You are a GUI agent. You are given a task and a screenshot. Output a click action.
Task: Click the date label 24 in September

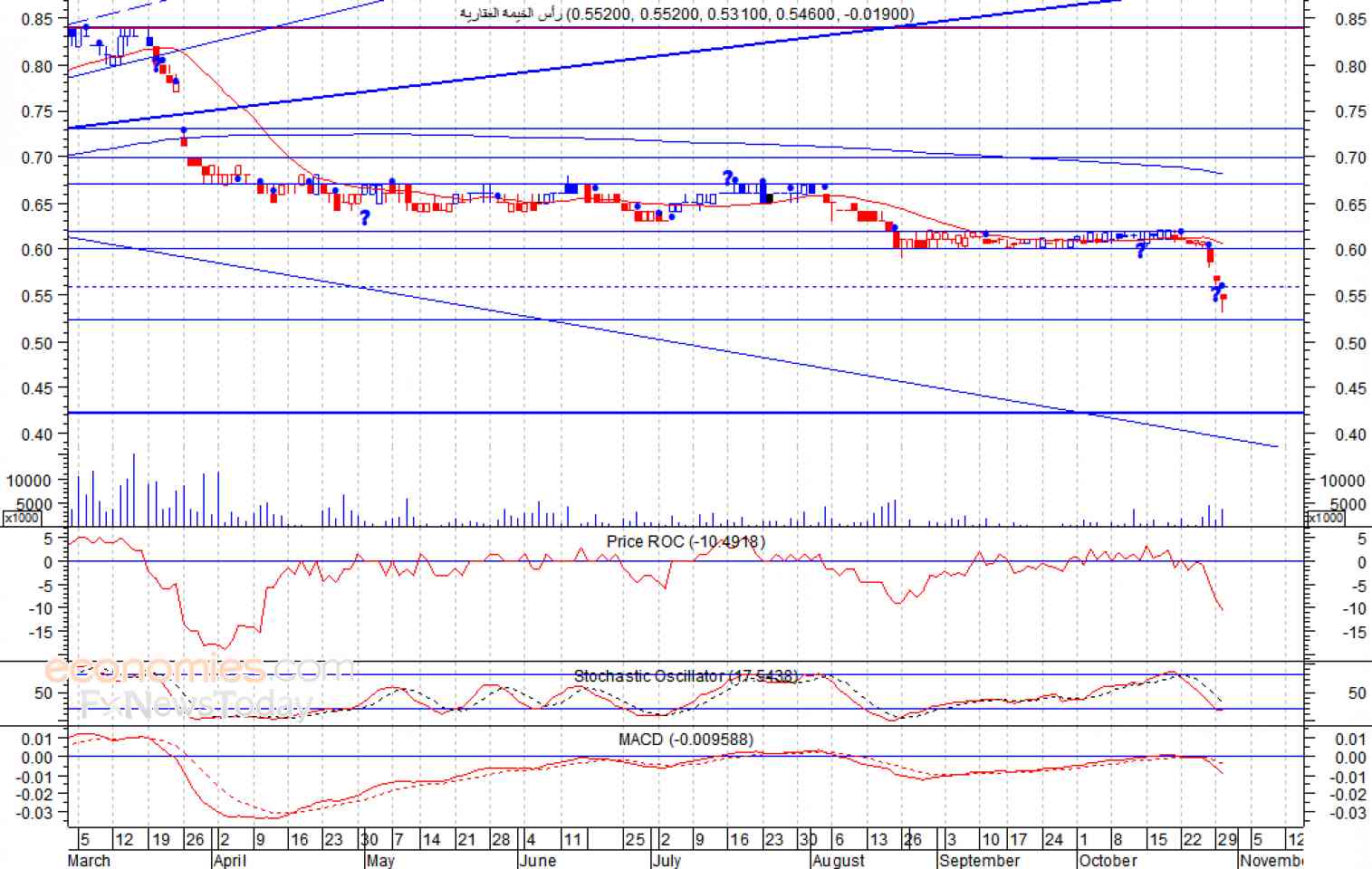coord(1053,839)
